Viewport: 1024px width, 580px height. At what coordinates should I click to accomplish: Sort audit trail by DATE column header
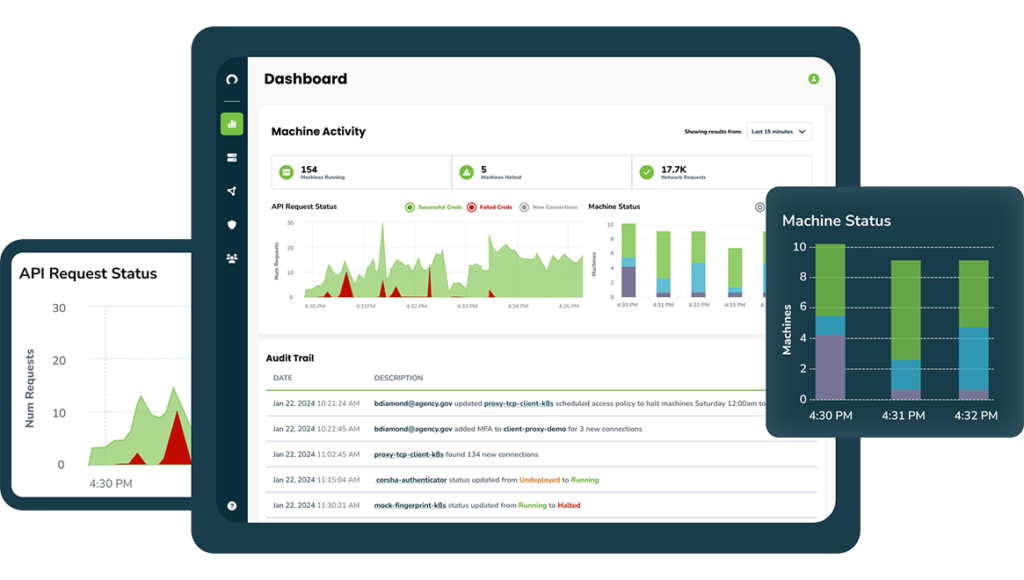[282, 378]
